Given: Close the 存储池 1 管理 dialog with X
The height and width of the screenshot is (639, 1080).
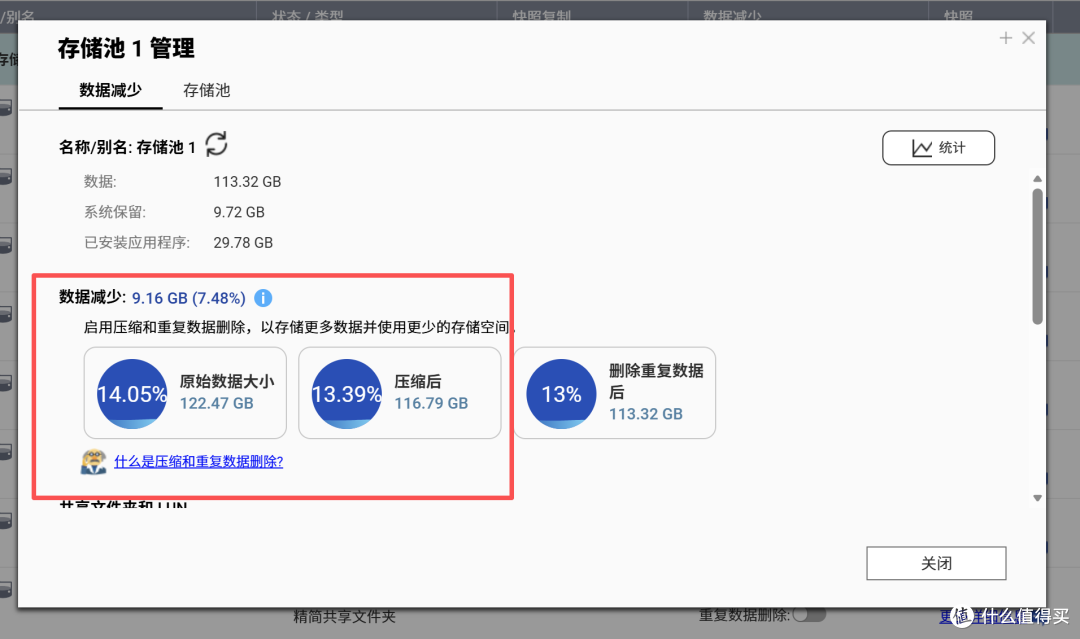Looking at the screenshot, I should (x=1028, y=38).
